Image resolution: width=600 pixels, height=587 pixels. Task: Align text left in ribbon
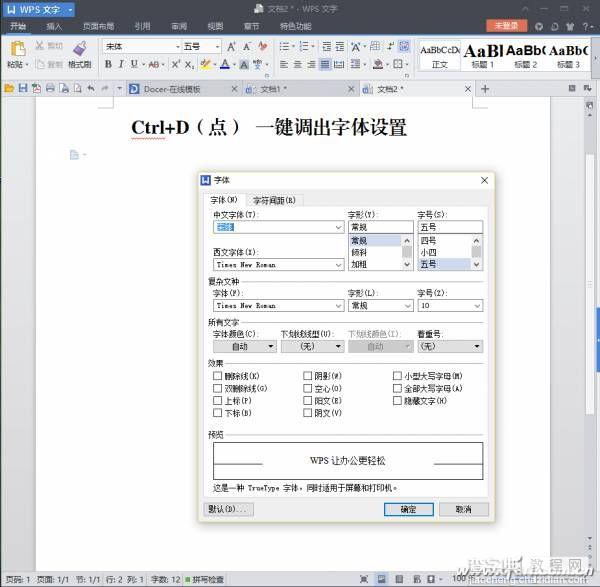[x=284, y=64]
